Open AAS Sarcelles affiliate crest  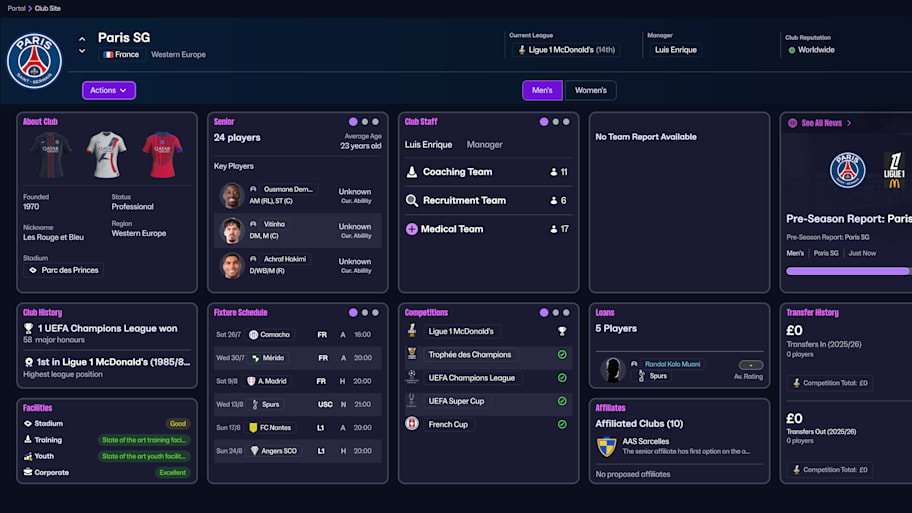coord(607,447)
